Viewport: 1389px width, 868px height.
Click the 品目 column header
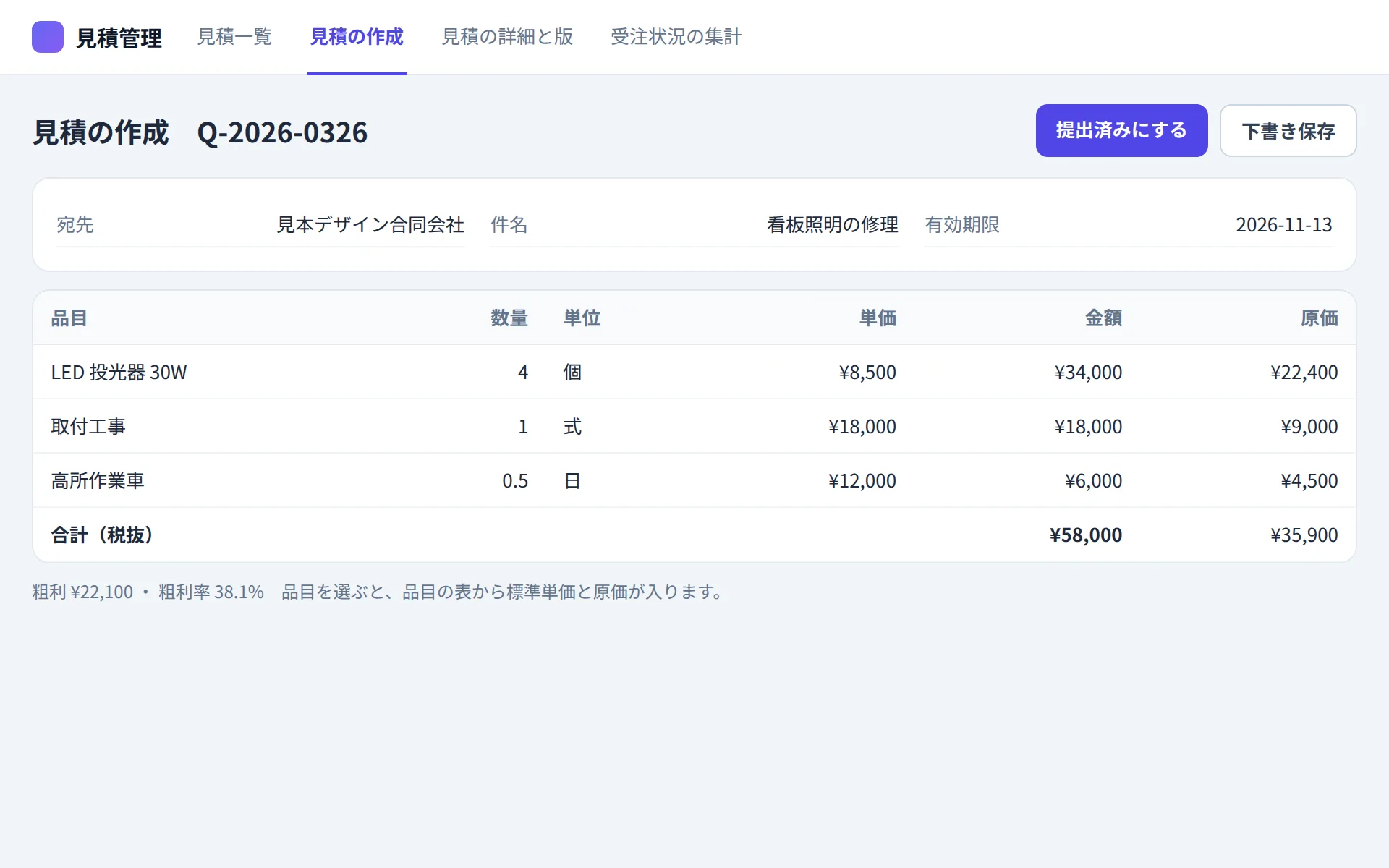point(69,318)
